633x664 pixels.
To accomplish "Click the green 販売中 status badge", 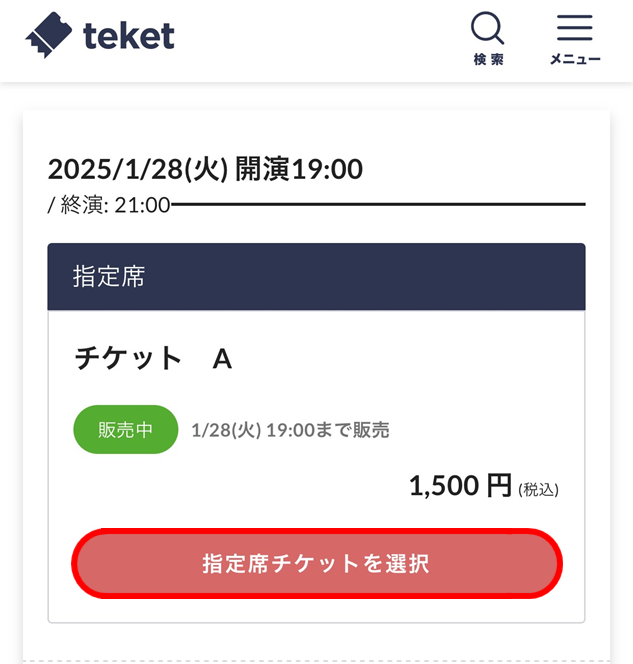I will tap(125, 429).
